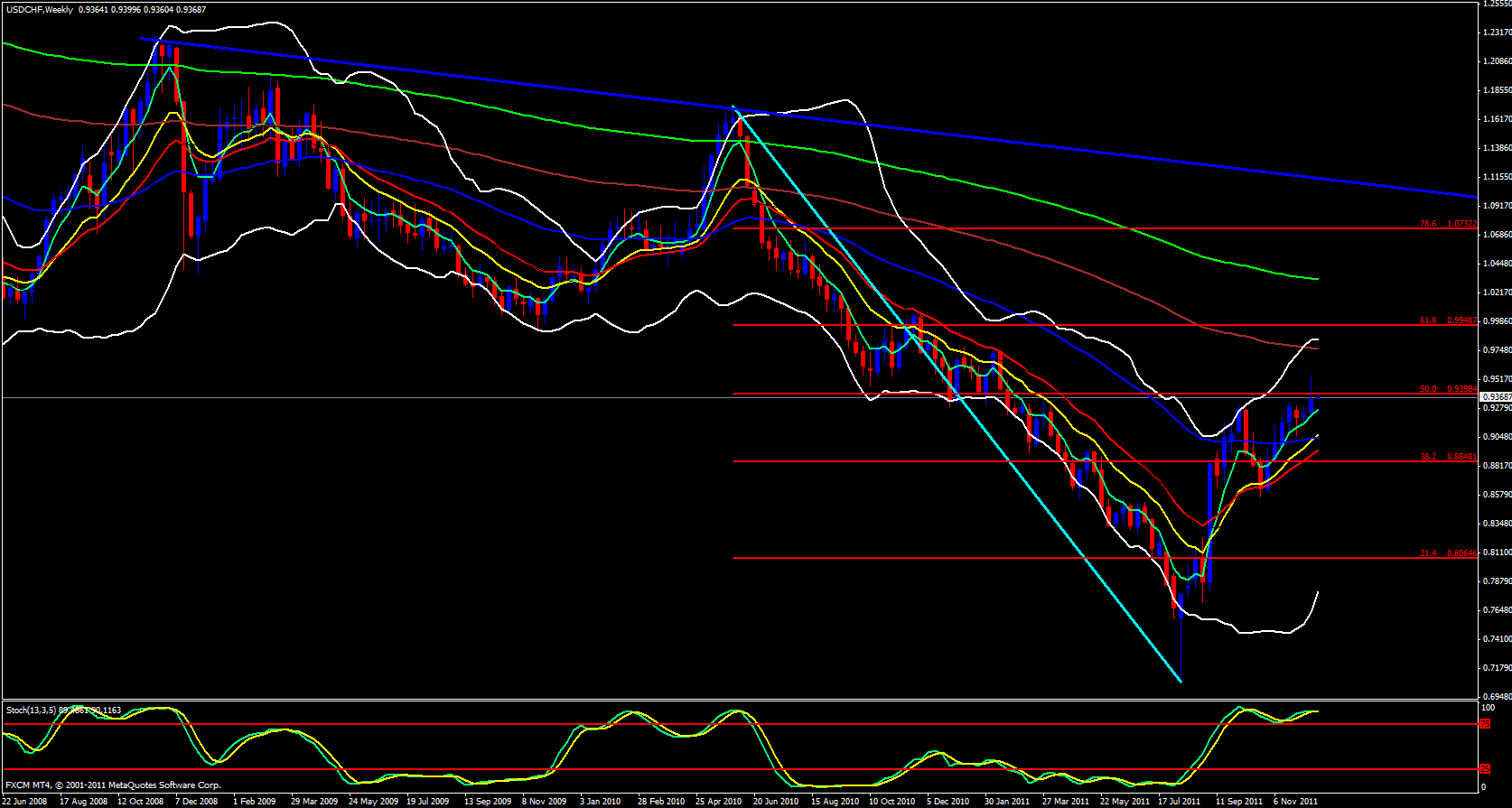Click the red 25 stochastic level tag

tap(1484, 769)
